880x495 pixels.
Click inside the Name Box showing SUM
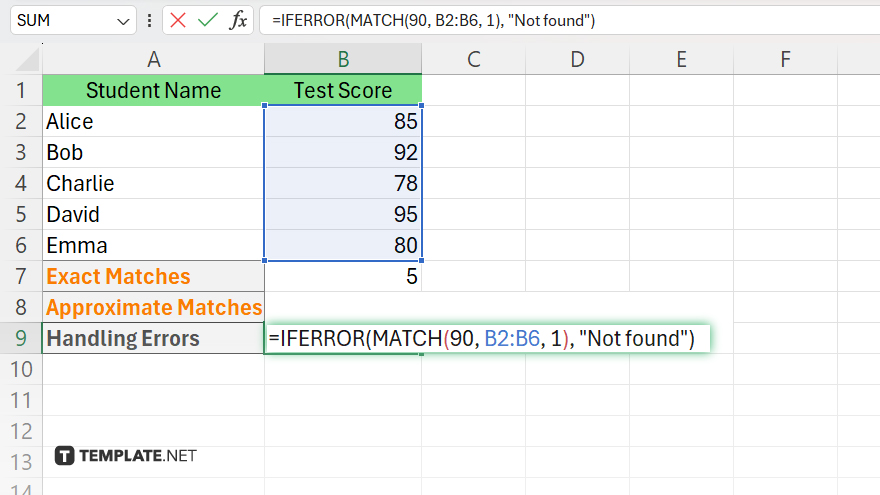[x=60, y=21]
